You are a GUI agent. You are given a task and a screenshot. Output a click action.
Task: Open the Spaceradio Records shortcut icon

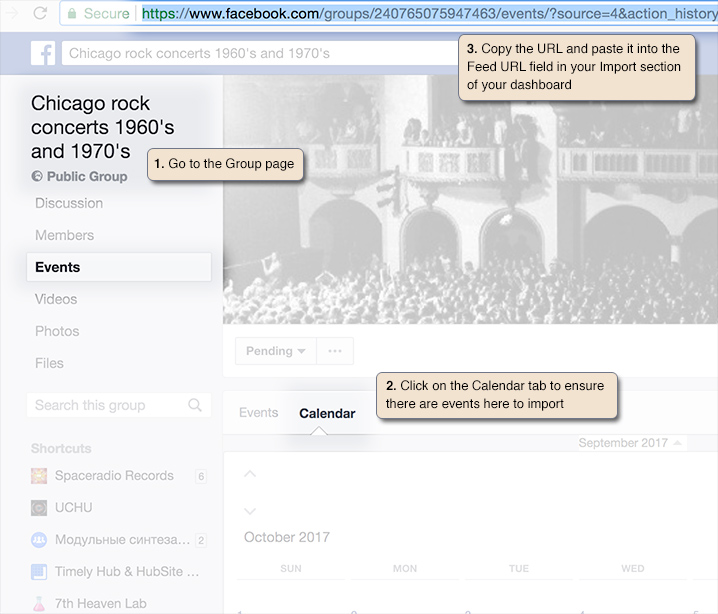[x=39, y=476]
